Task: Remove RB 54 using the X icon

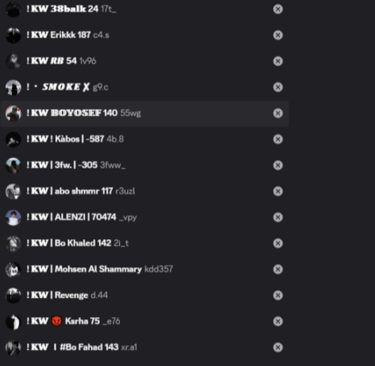Action: click(278, 61)
